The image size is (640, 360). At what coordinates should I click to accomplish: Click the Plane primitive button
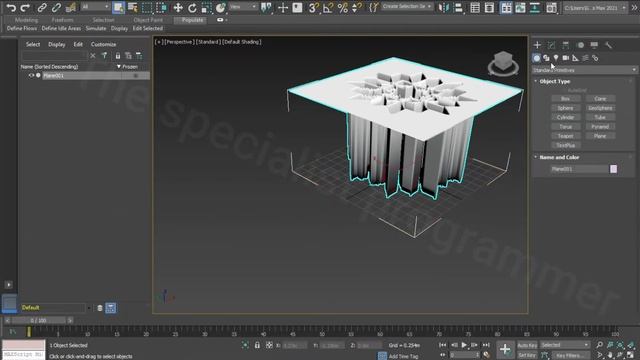tap(600, 136)
